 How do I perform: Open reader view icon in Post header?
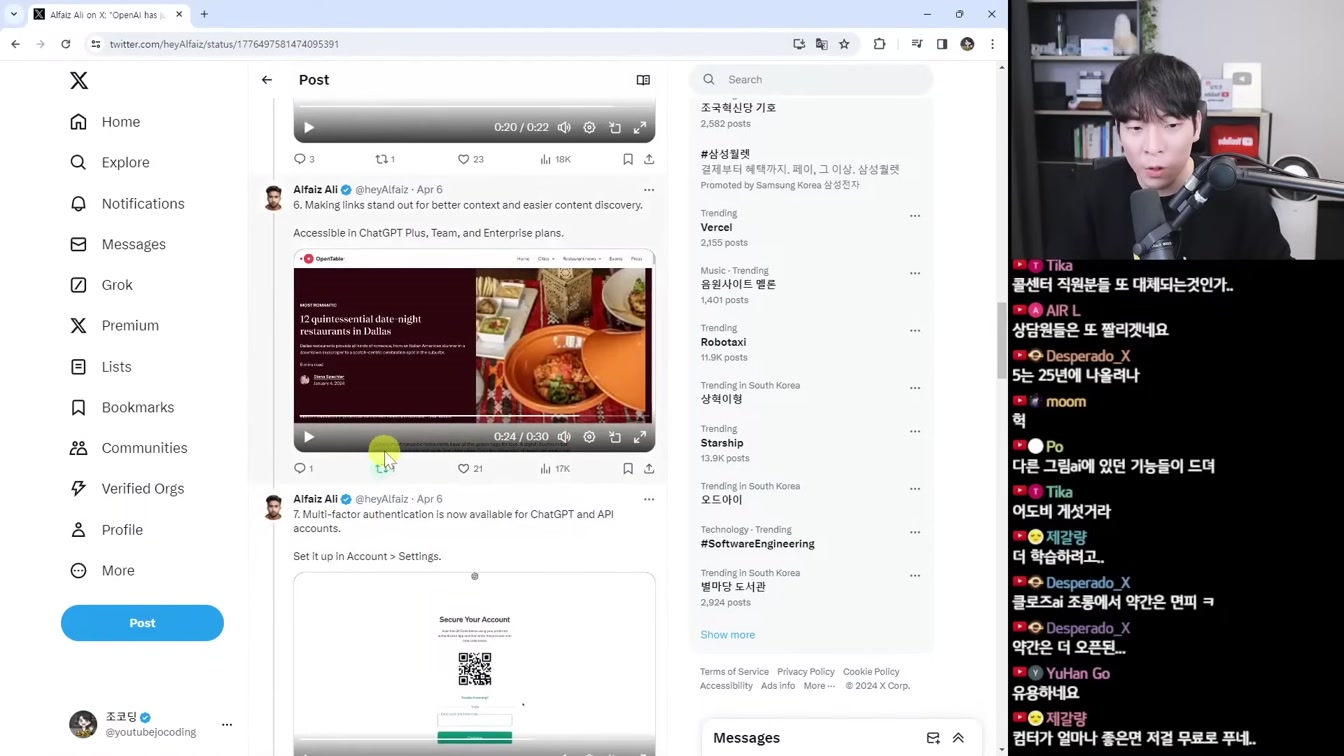pyautogui.click(x=643, y=80)
